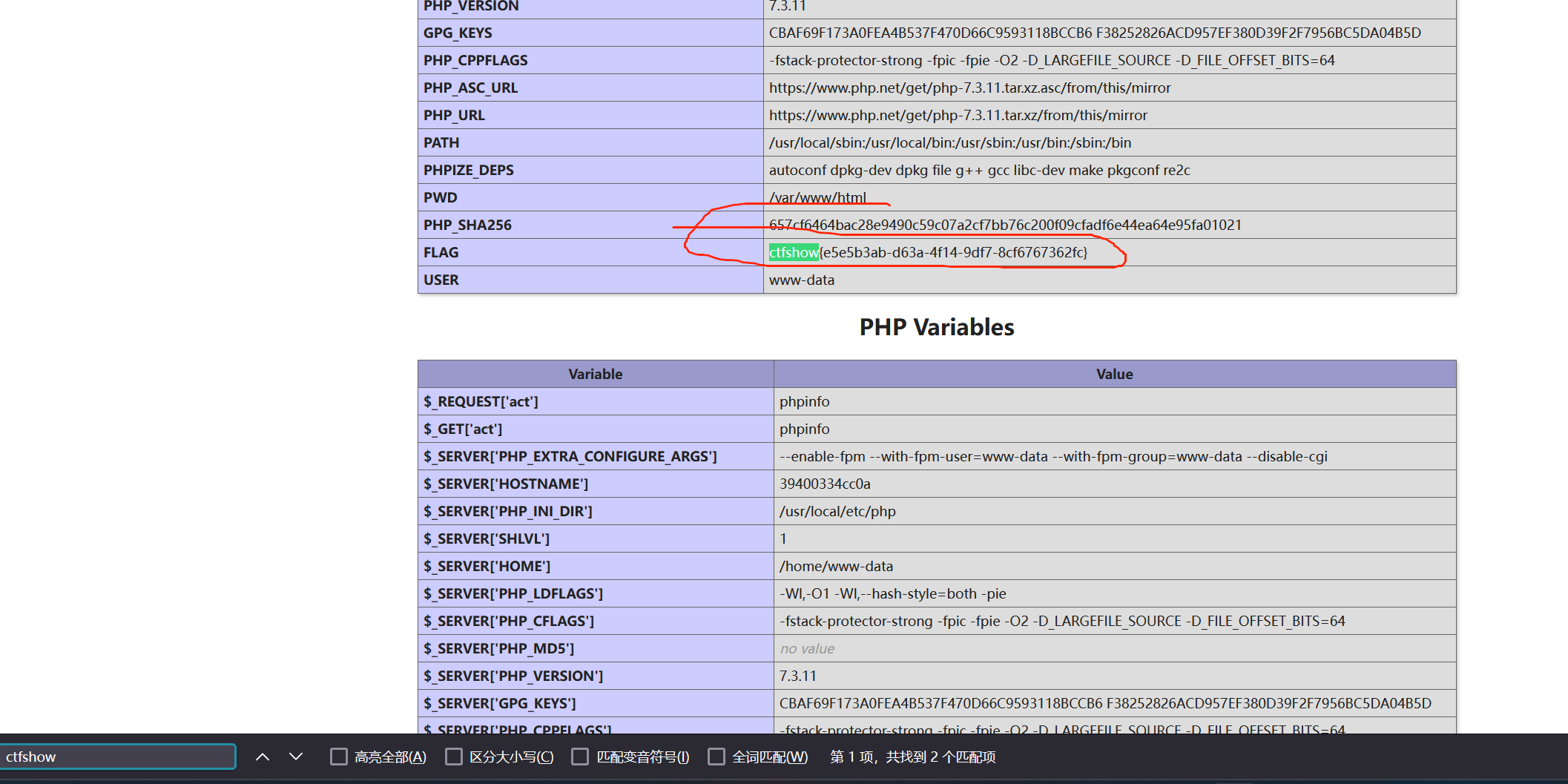Click the highlighted ctfshow text in FLAG row

pos(793,253)
